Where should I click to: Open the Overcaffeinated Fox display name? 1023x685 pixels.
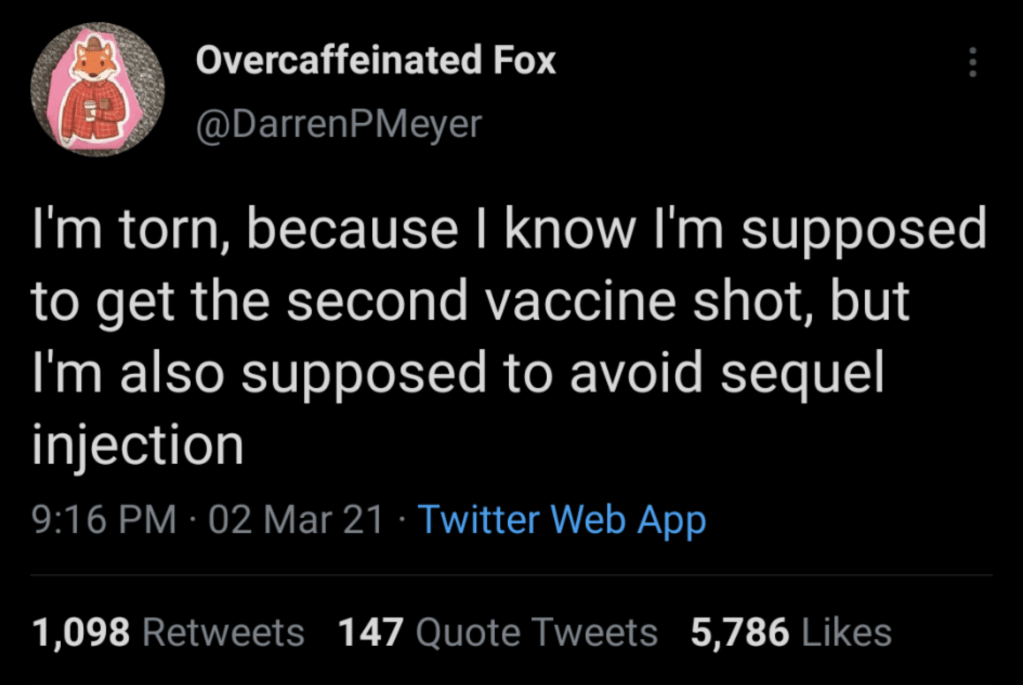click(x=375, y=61)
